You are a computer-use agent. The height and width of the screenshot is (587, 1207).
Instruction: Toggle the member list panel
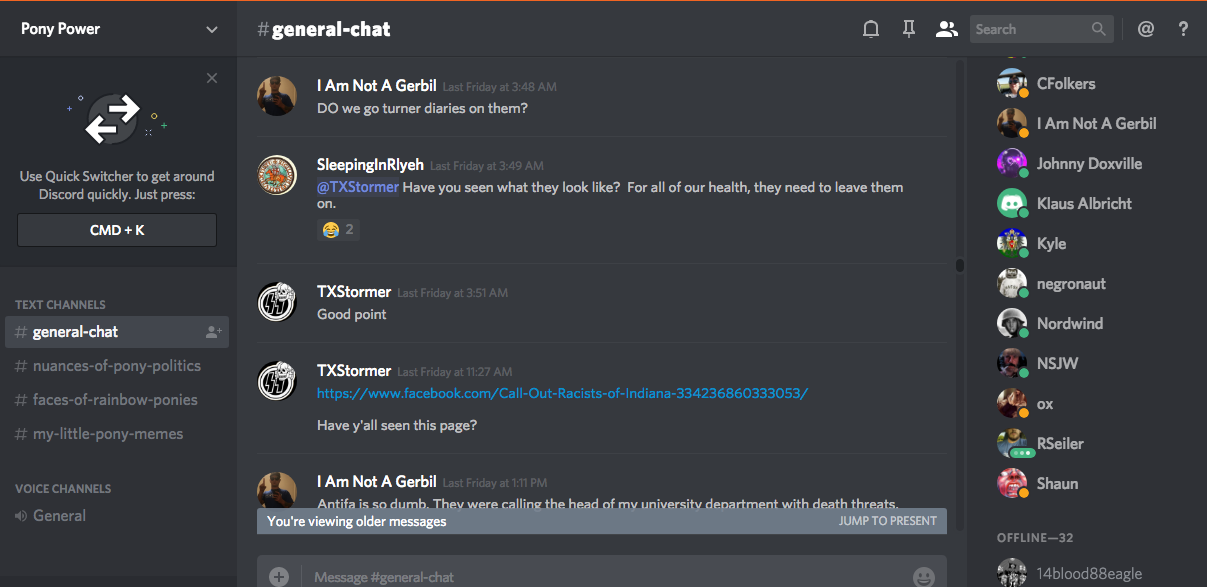(x=946, y=29)
